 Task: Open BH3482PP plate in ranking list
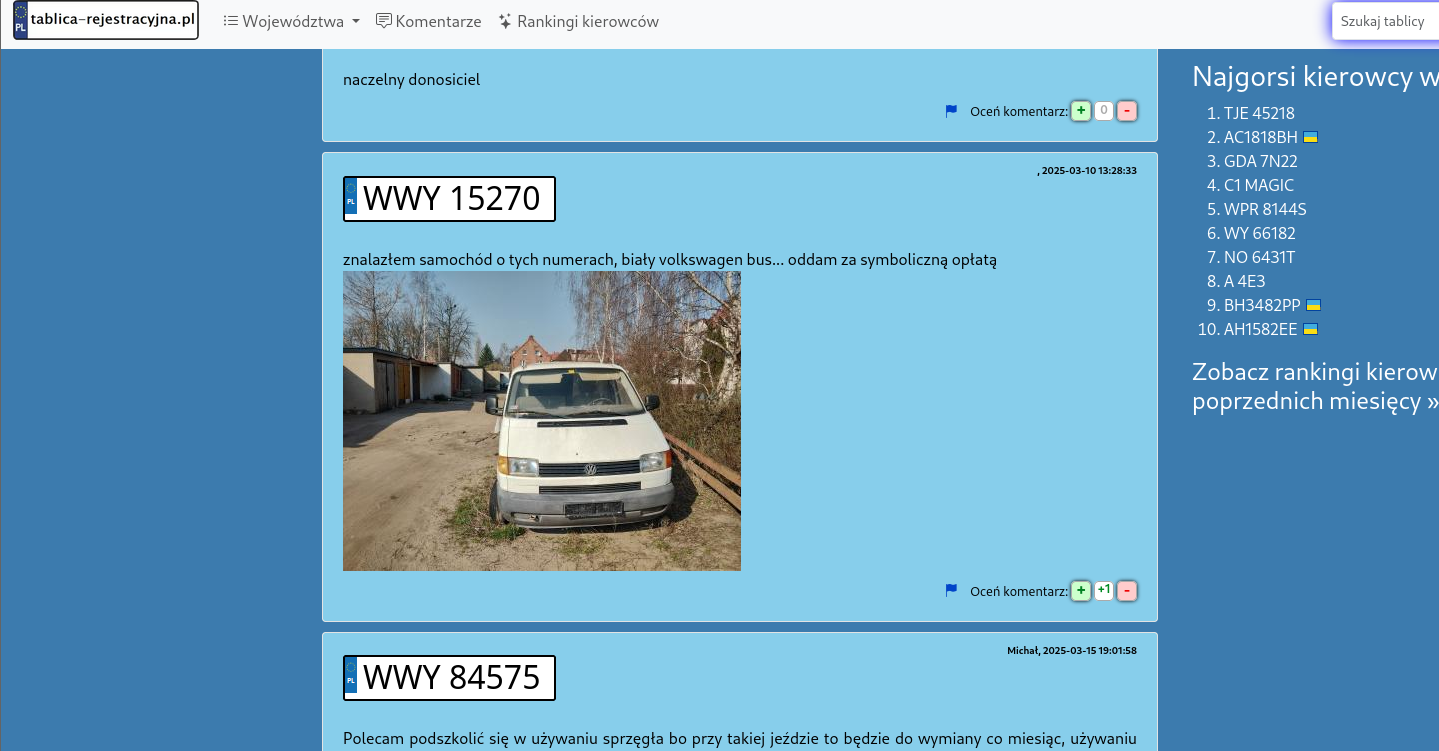tap(1261, 305)
